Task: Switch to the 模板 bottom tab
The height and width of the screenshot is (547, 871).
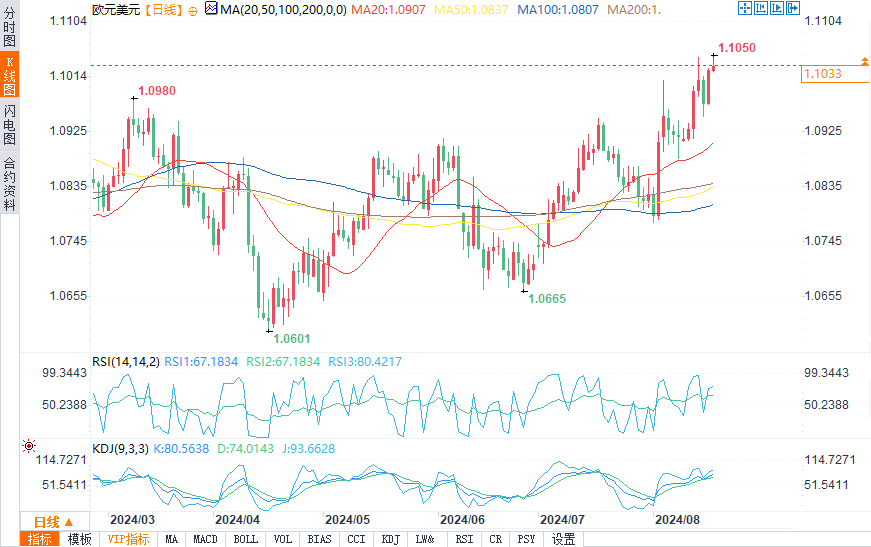Action: click(x=79, y=539)
